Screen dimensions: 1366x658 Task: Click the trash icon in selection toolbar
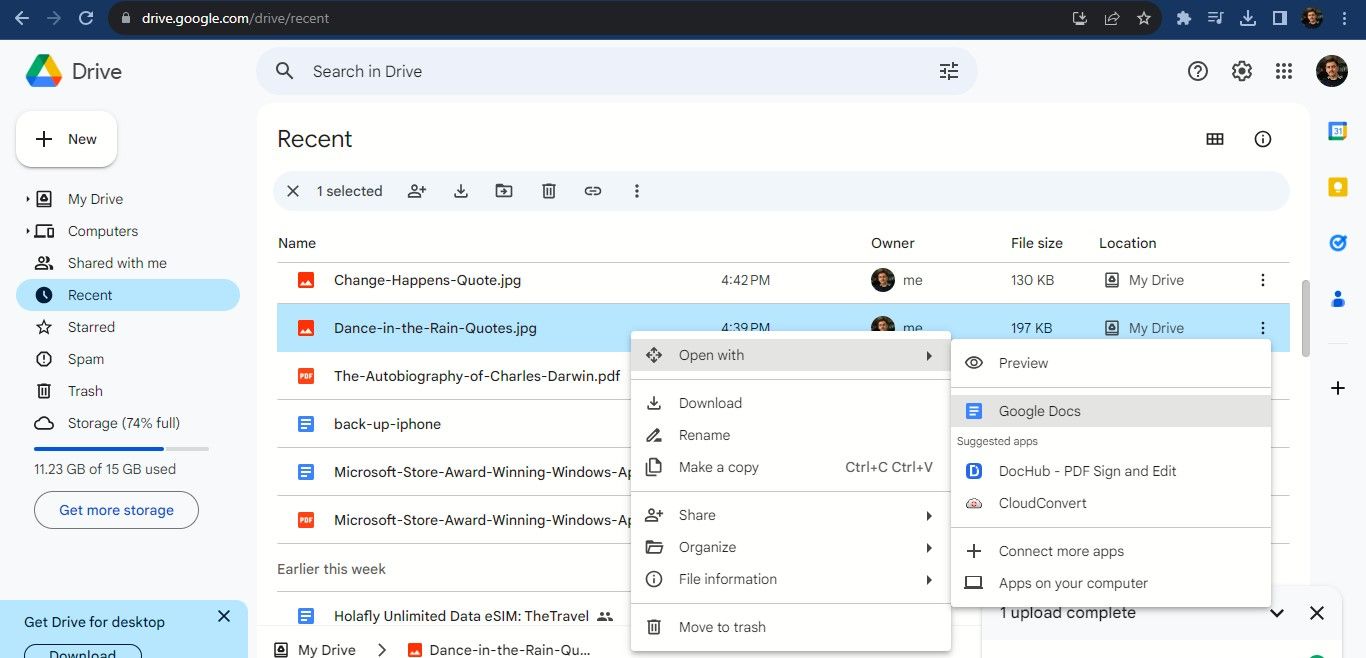[549, 191]
